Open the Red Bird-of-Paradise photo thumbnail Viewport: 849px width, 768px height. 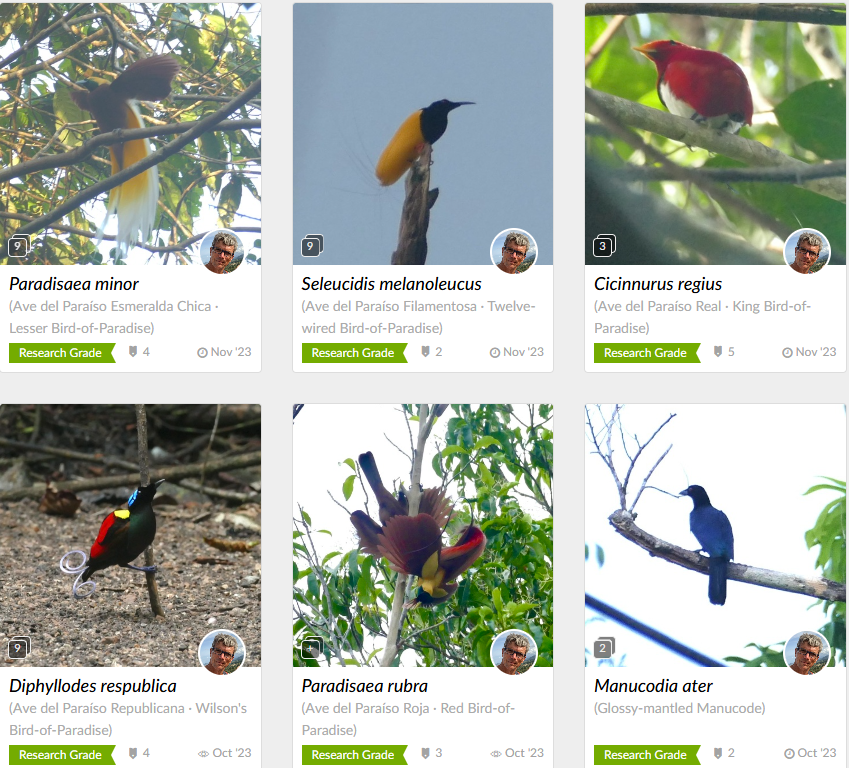point(423,535)
